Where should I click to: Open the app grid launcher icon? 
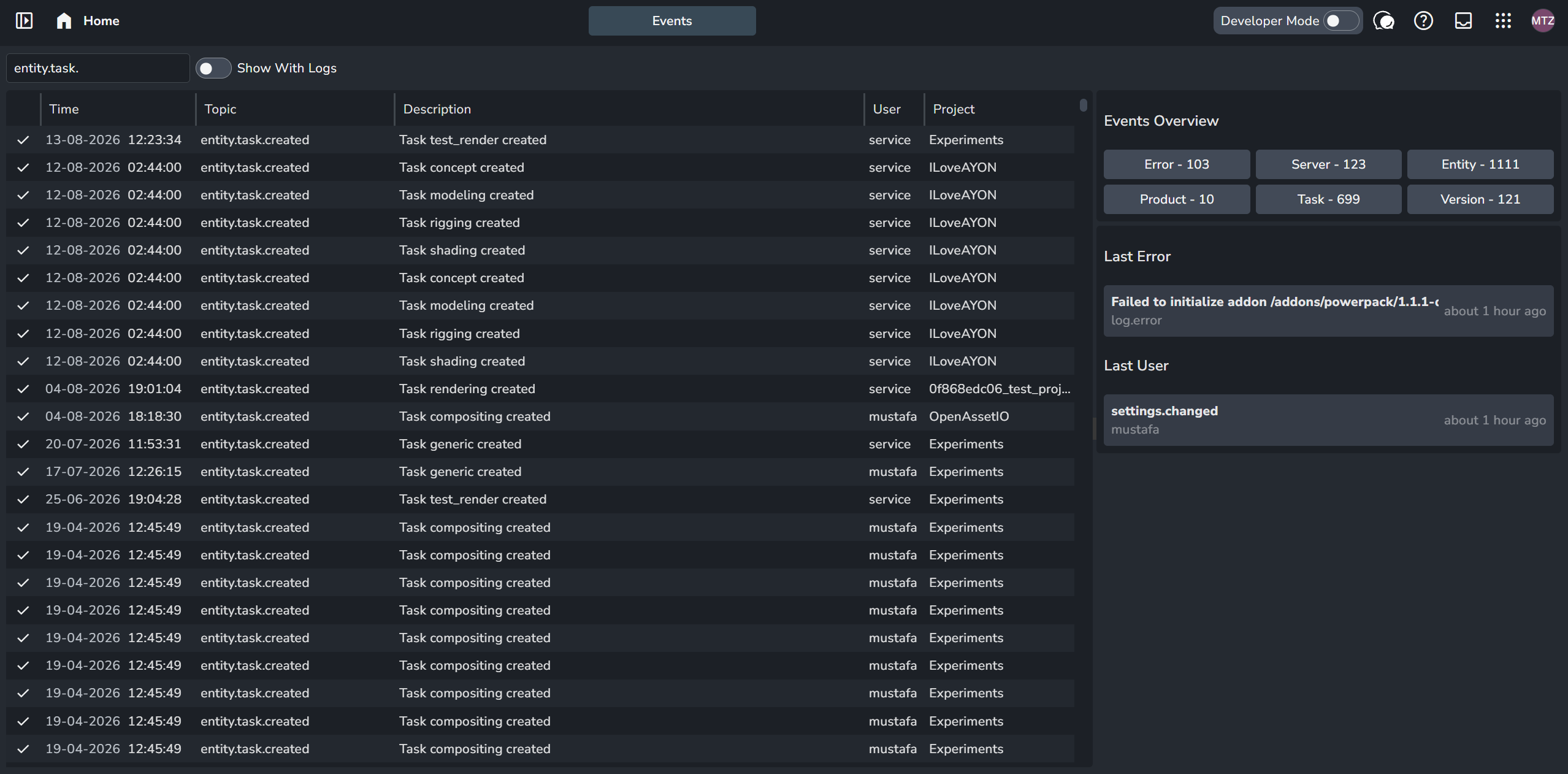(x=1503, y=21)
